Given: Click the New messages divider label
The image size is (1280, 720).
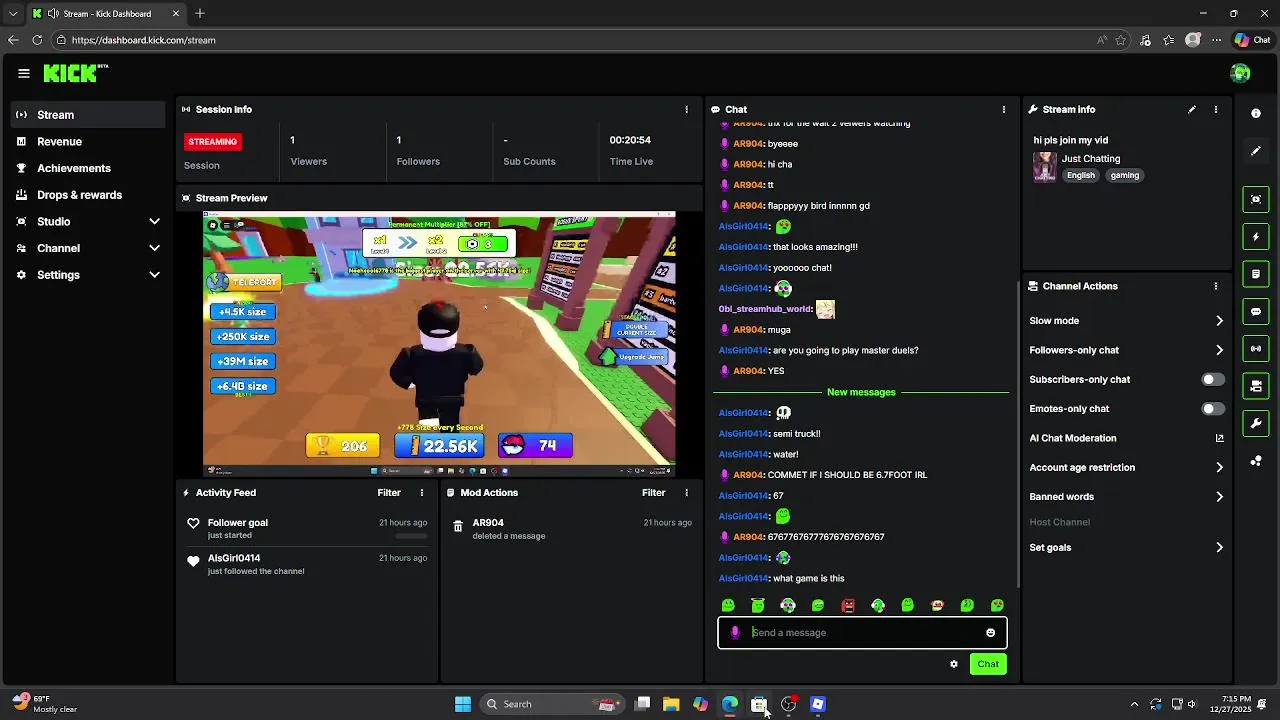Looking at the screenshot, I should click(861, 392).
